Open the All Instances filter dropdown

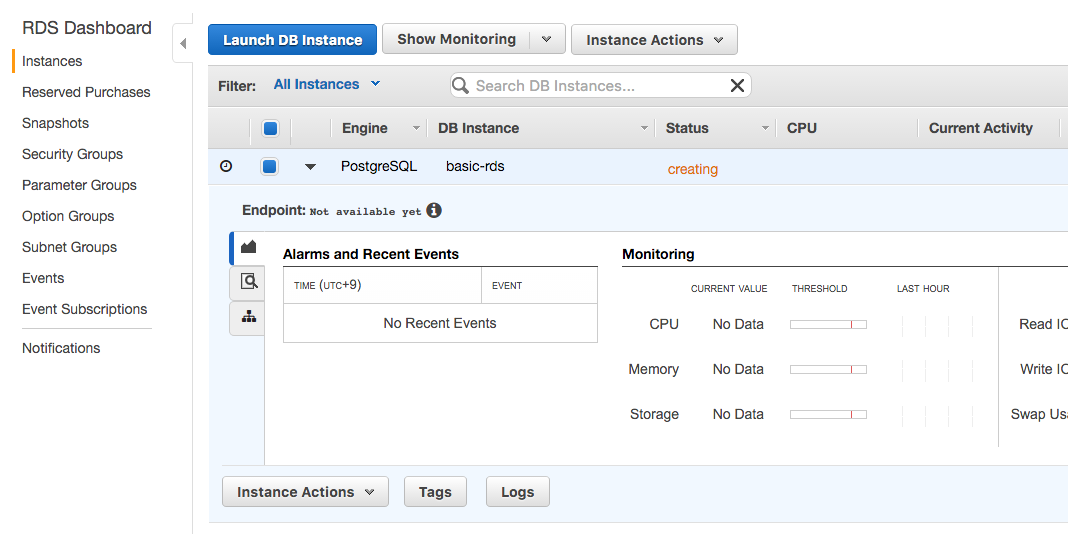(327, 84)
